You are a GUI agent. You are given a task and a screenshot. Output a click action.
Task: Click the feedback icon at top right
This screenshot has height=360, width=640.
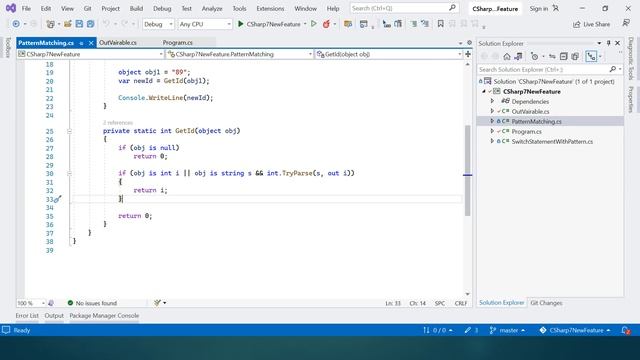[x=626, y=24]
